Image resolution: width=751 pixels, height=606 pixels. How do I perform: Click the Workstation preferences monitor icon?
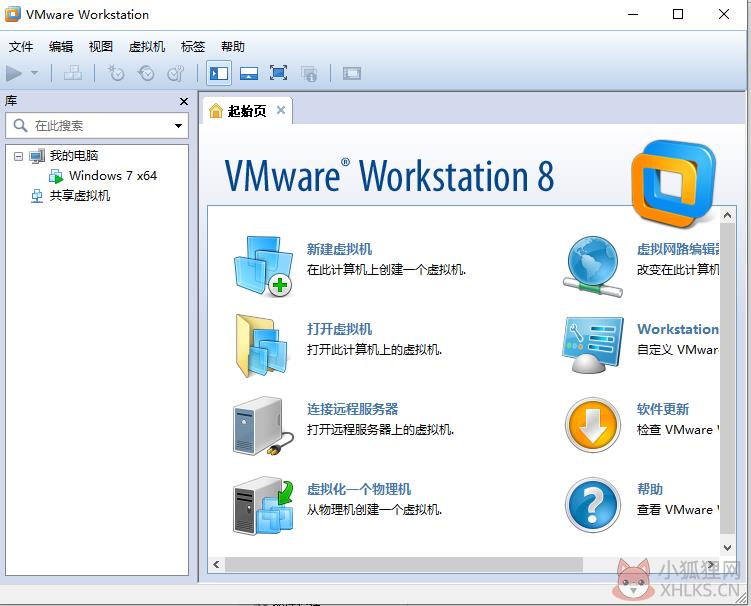pos(593,345)
